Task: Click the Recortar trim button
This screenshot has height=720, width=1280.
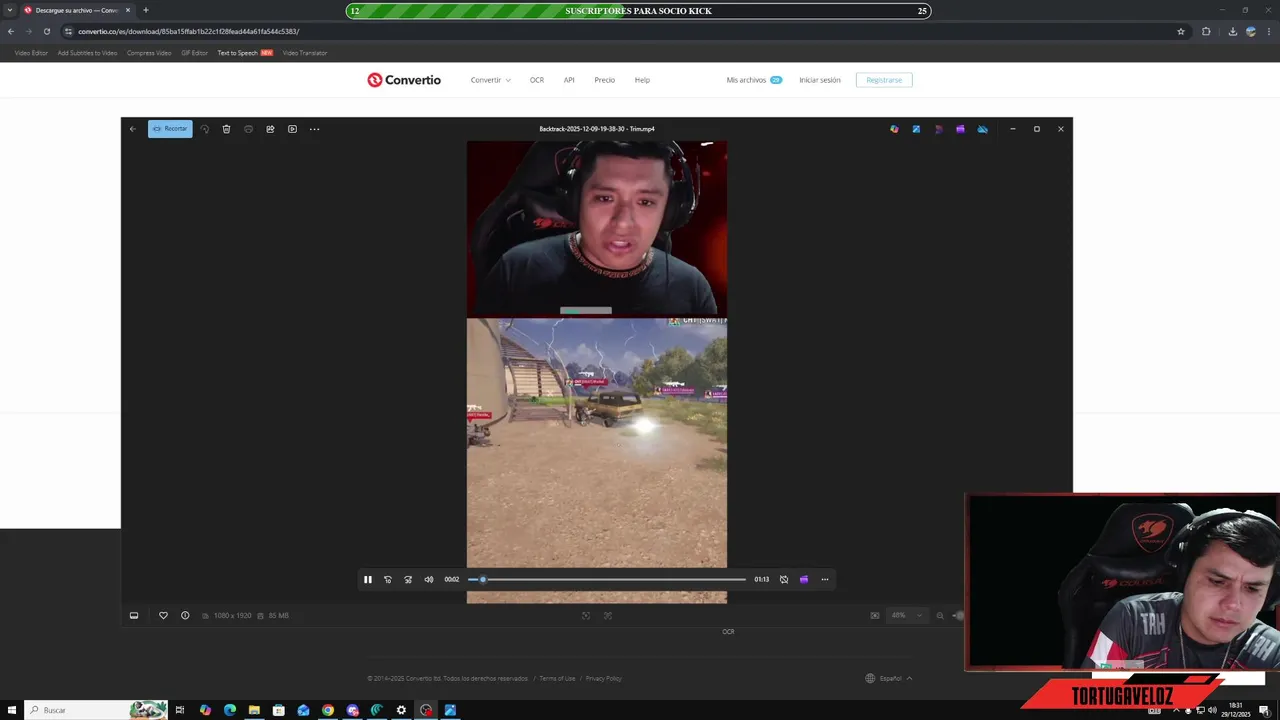Action: 170,129
